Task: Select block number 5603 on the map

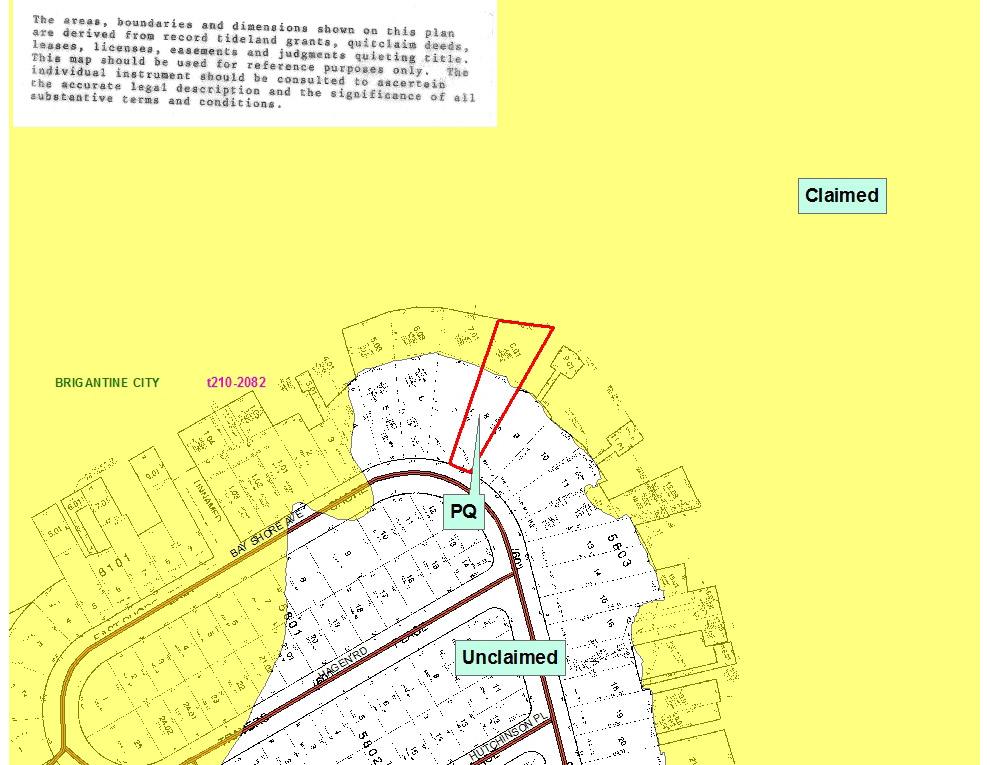Action: [617, 551]
